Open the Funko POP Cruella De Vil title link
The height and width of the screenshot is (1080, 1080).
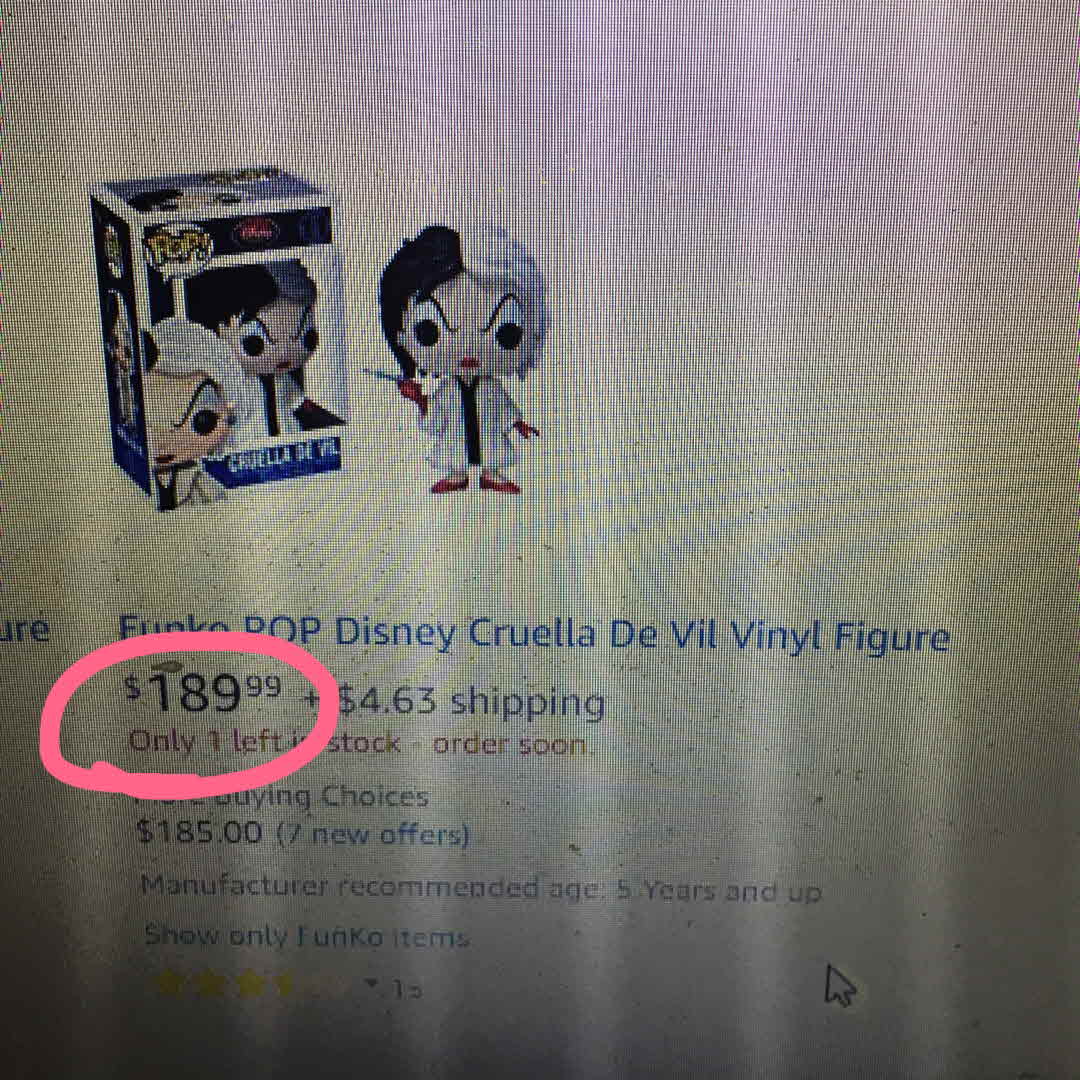point(534,634)
